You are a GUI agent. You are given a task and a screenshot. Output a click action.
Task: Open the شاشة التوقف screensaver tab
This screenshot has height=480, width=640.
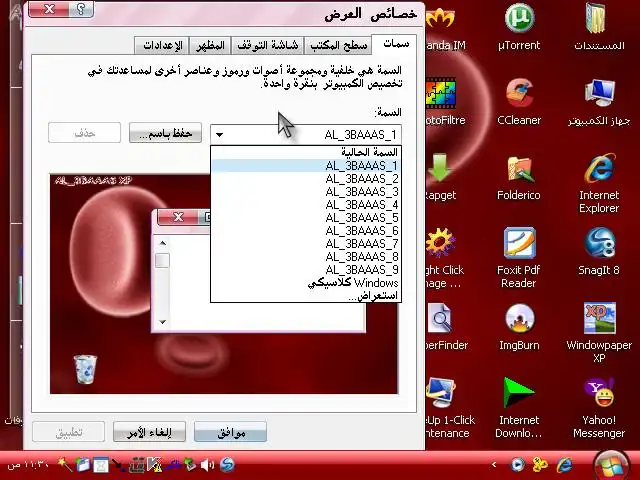pyautogui.click(x=268, y=46)
